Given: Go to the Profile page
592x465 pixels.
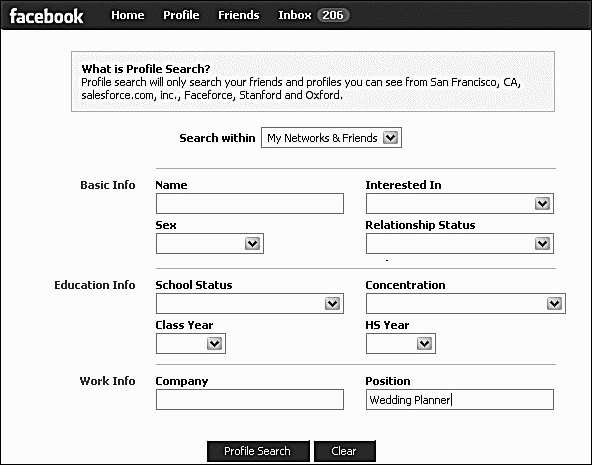Looking at the screenshot, I should (181, 15).
